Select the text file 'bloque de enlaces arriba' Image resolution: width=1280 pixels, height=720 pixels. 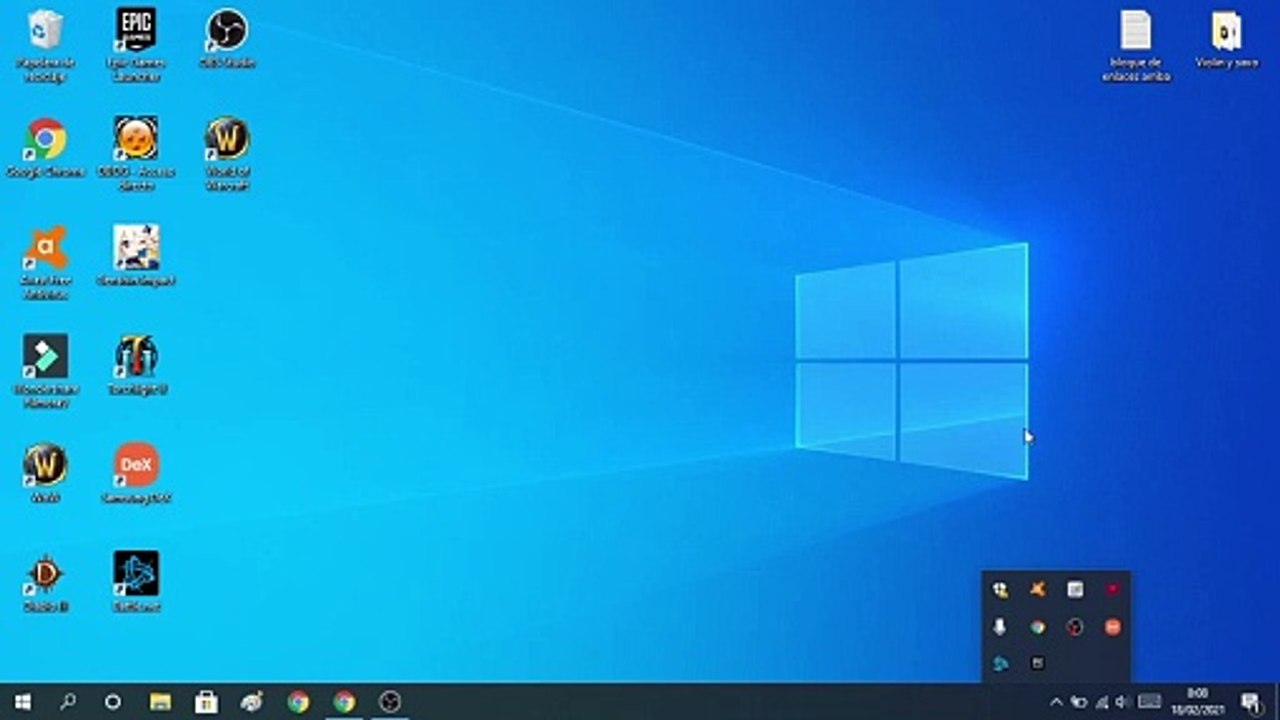(x=1136, y=45)
